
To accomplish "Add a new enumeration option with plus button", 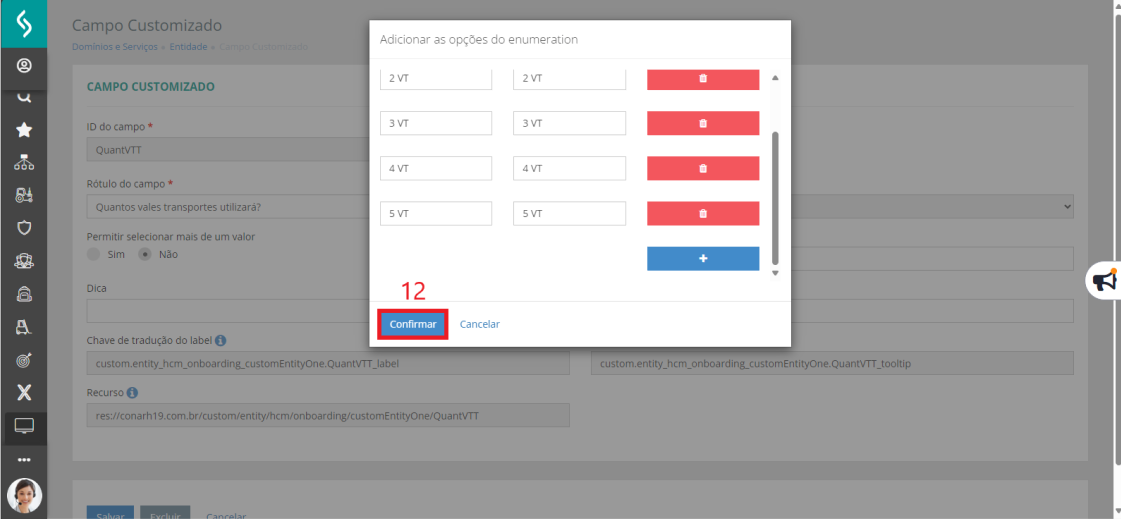I will [x=702, y=259].
